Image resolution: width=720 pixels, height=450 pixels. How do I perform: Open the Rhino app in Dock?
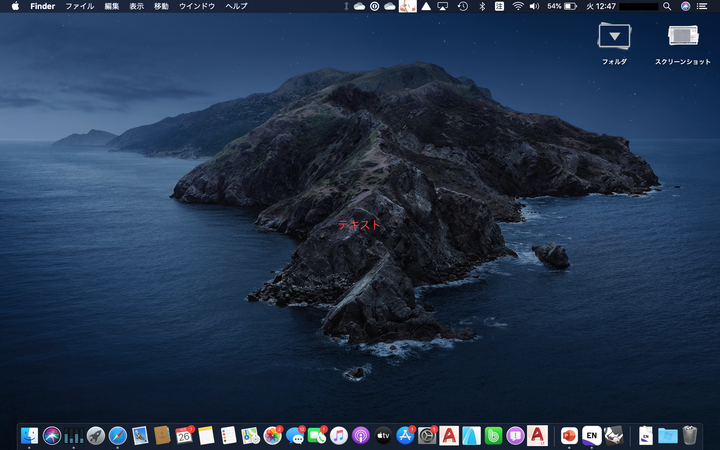tap(613, 435)
